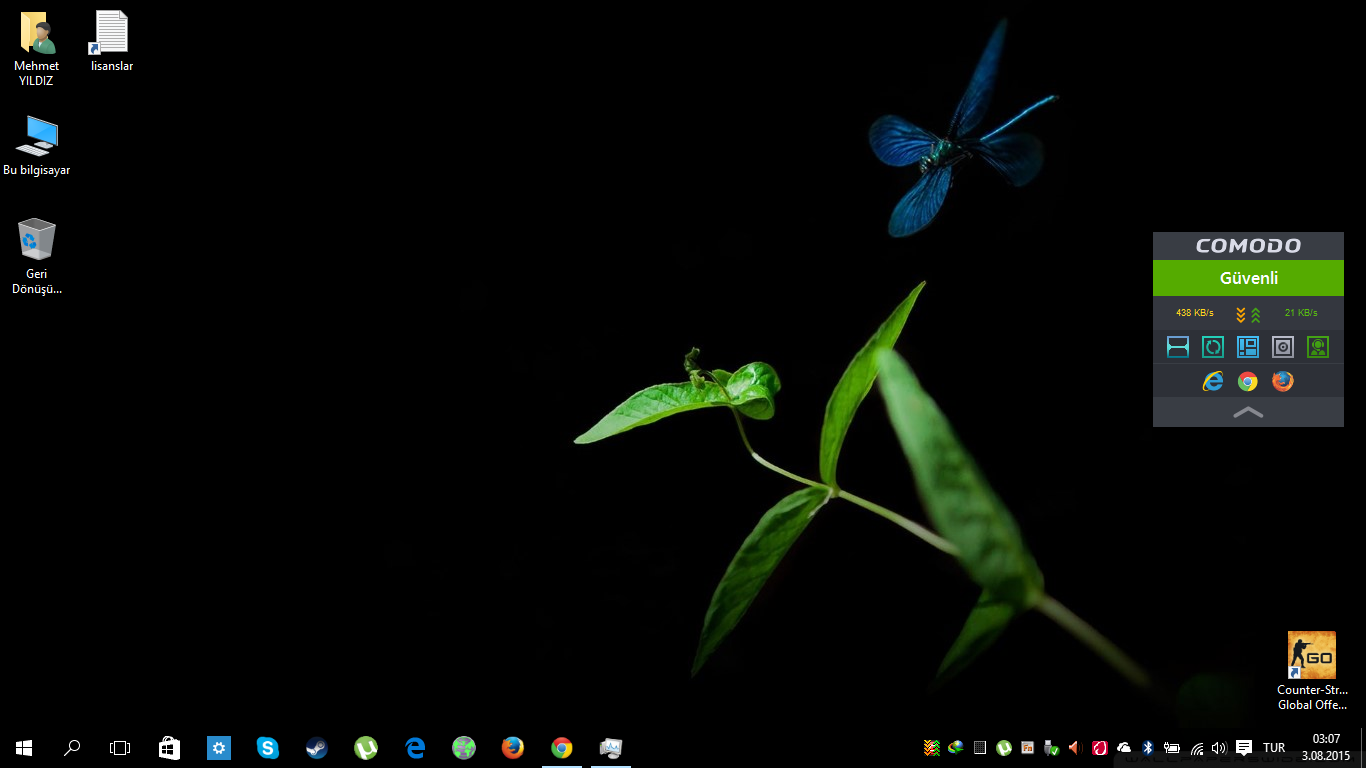Click the green Güvenli status banner
The width and height of the screenshot is (1366, 768).
tap(1248, 278)
